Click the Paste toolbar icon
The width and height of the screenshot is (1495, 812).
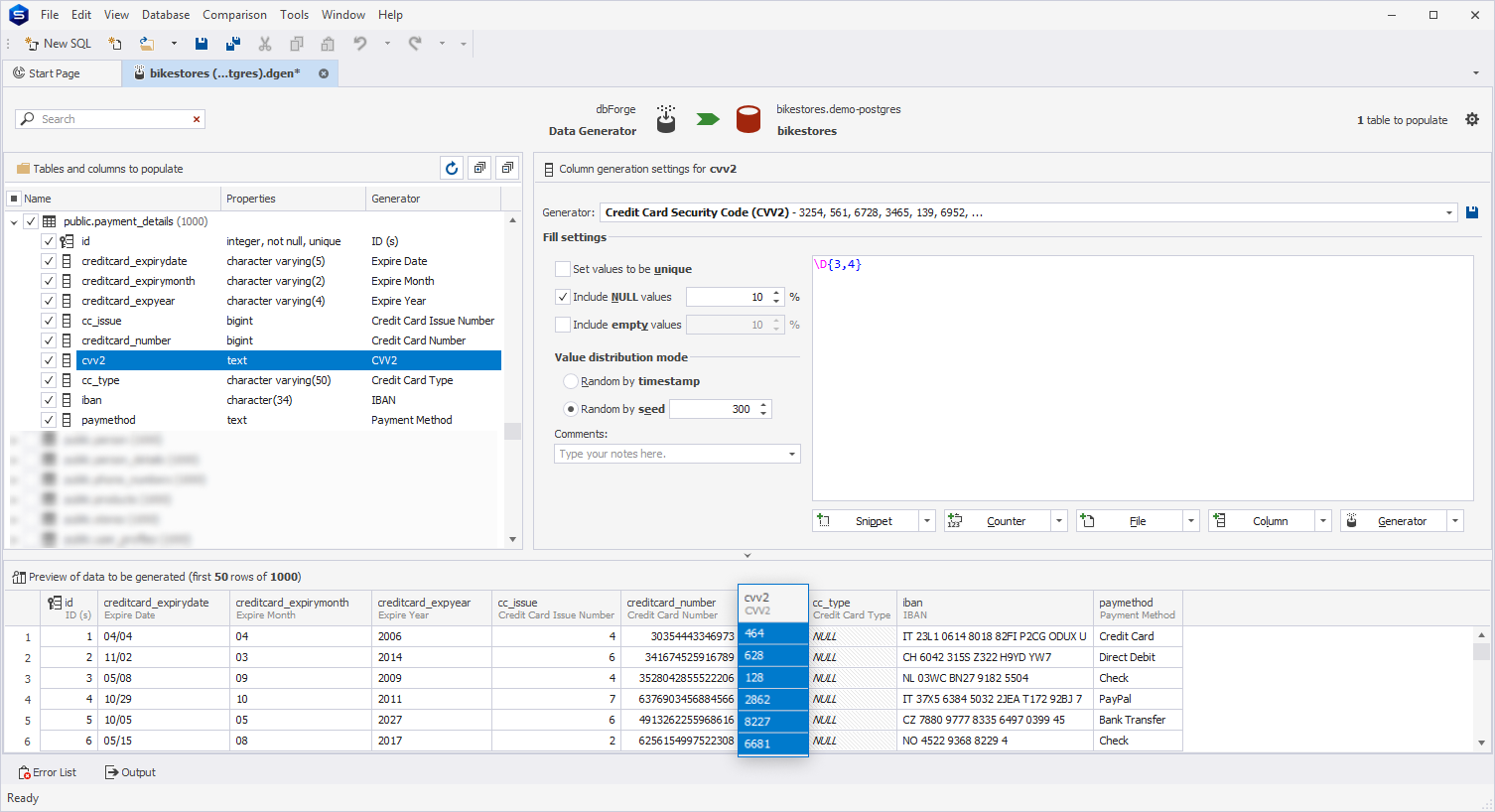(x=328, y=44)
